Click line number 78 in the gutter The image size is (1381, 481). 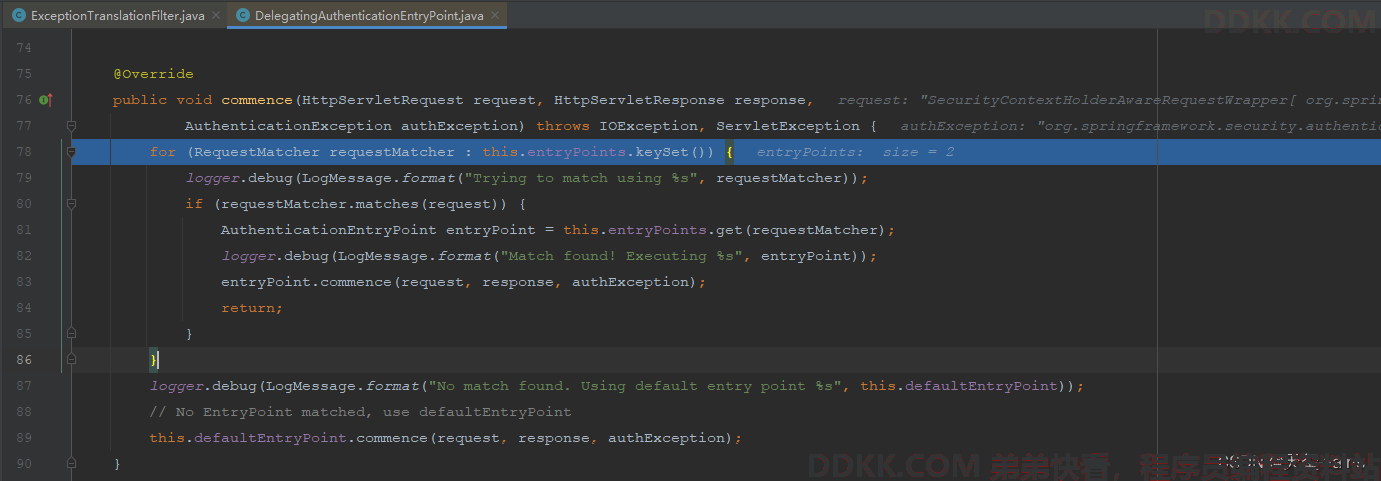pos(24,152)
